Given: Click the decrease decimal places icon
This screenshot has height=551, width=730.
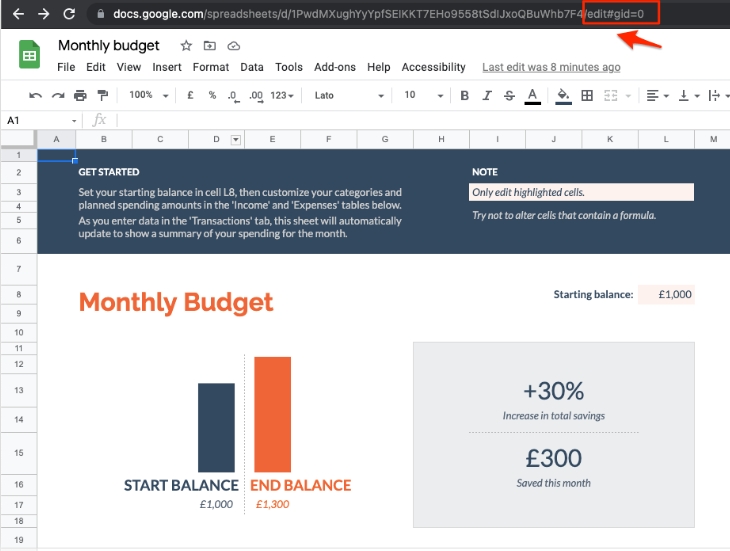Looking at the screenshot, I should click(x=233, y=96).
